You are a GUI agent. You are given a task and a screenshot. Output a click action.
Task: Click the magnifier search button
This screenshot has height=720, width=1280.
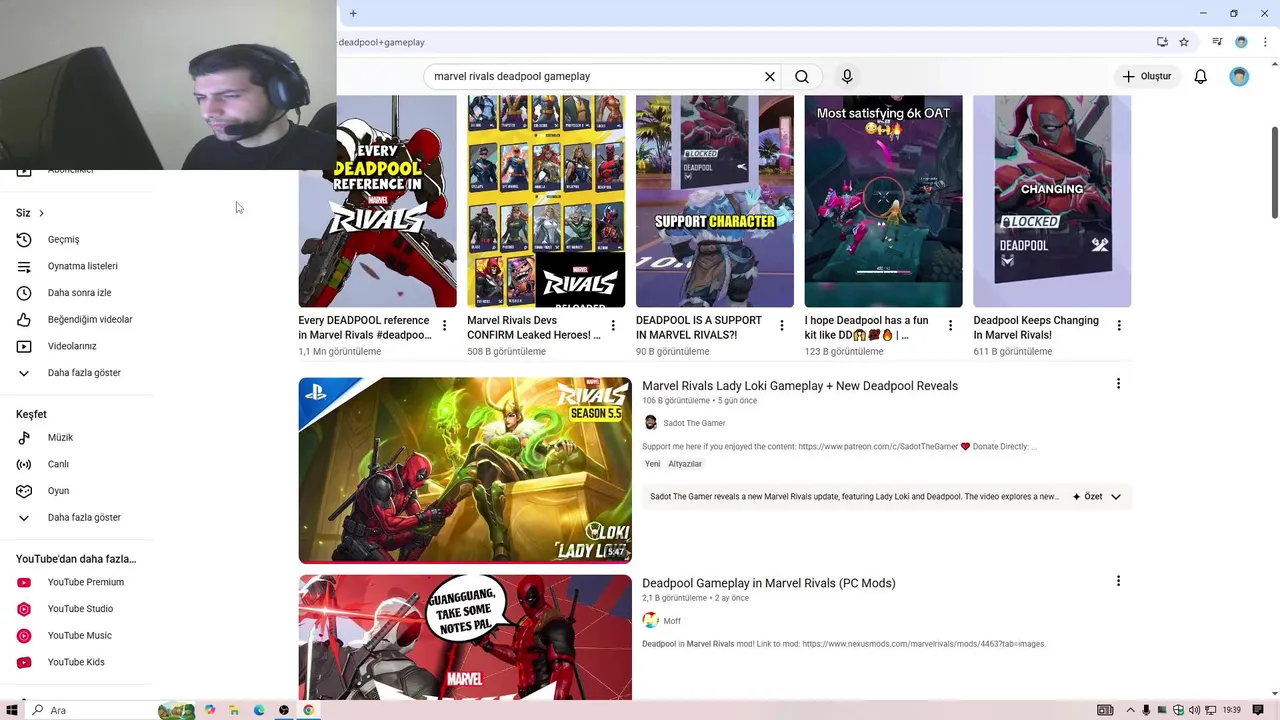click(802, 76)
